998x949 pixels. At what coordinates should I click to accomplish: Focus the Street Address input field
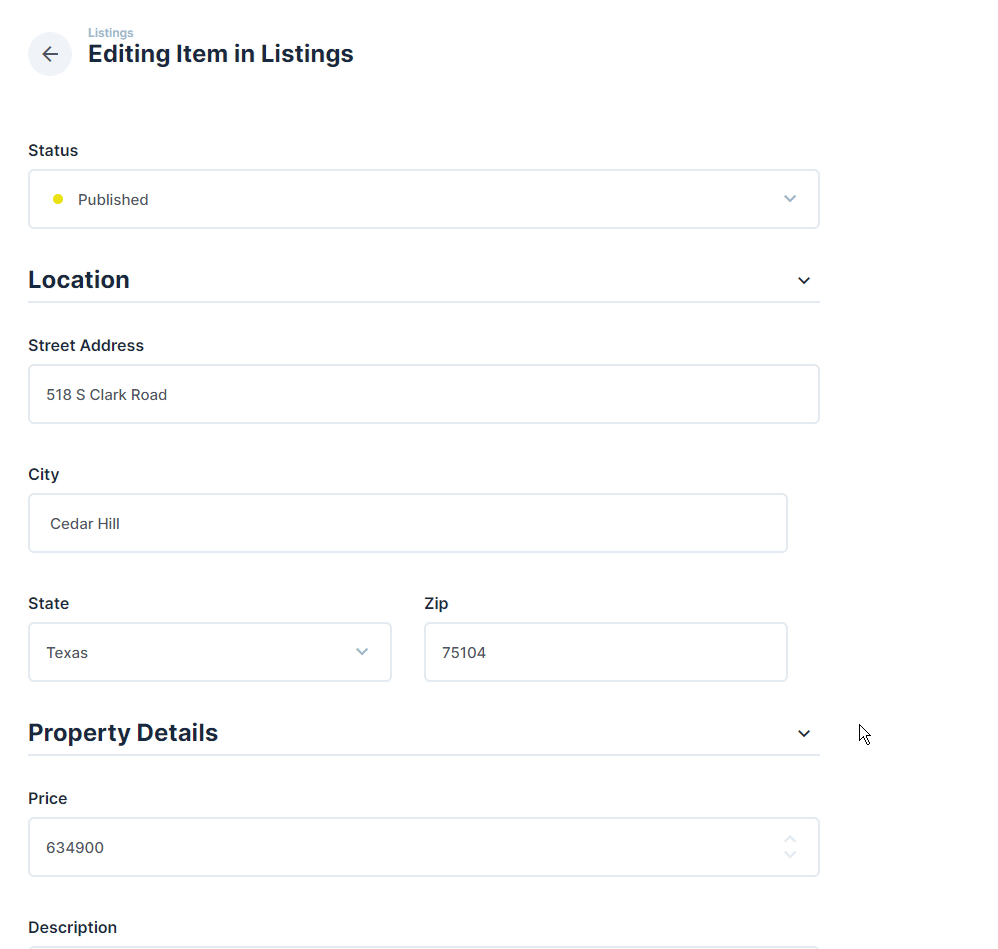pyautogui.click(x=424, y=394)
